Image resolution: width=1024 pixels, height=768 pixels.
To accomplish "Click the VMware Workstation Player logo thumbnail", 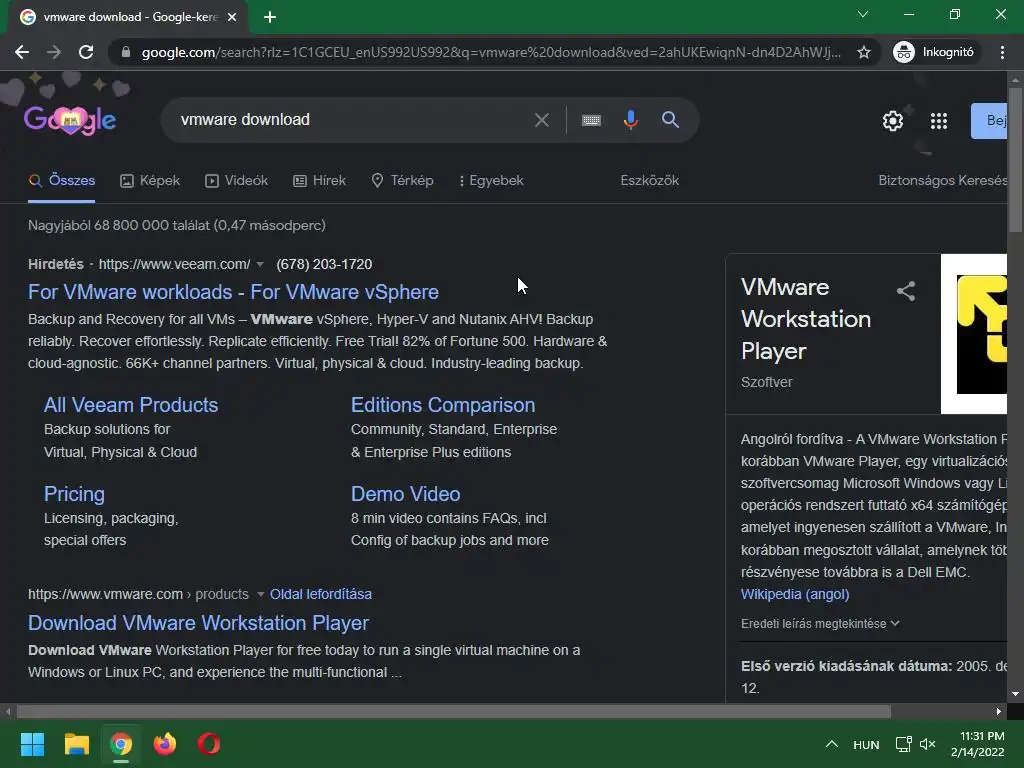I will [x=974, y=334].
